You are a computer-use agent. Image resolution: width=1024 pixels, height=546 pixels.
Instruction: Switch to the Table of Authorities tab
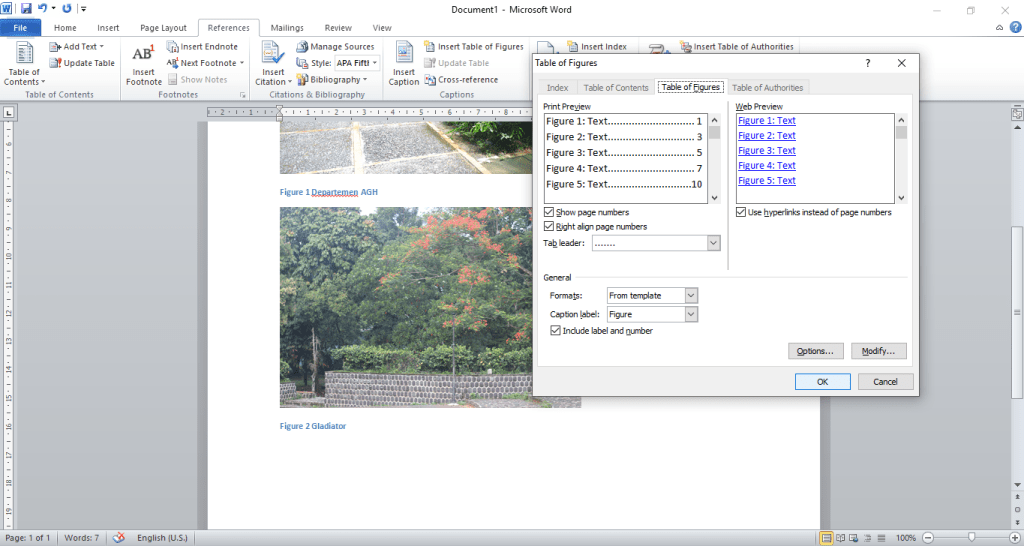point(768,88)
